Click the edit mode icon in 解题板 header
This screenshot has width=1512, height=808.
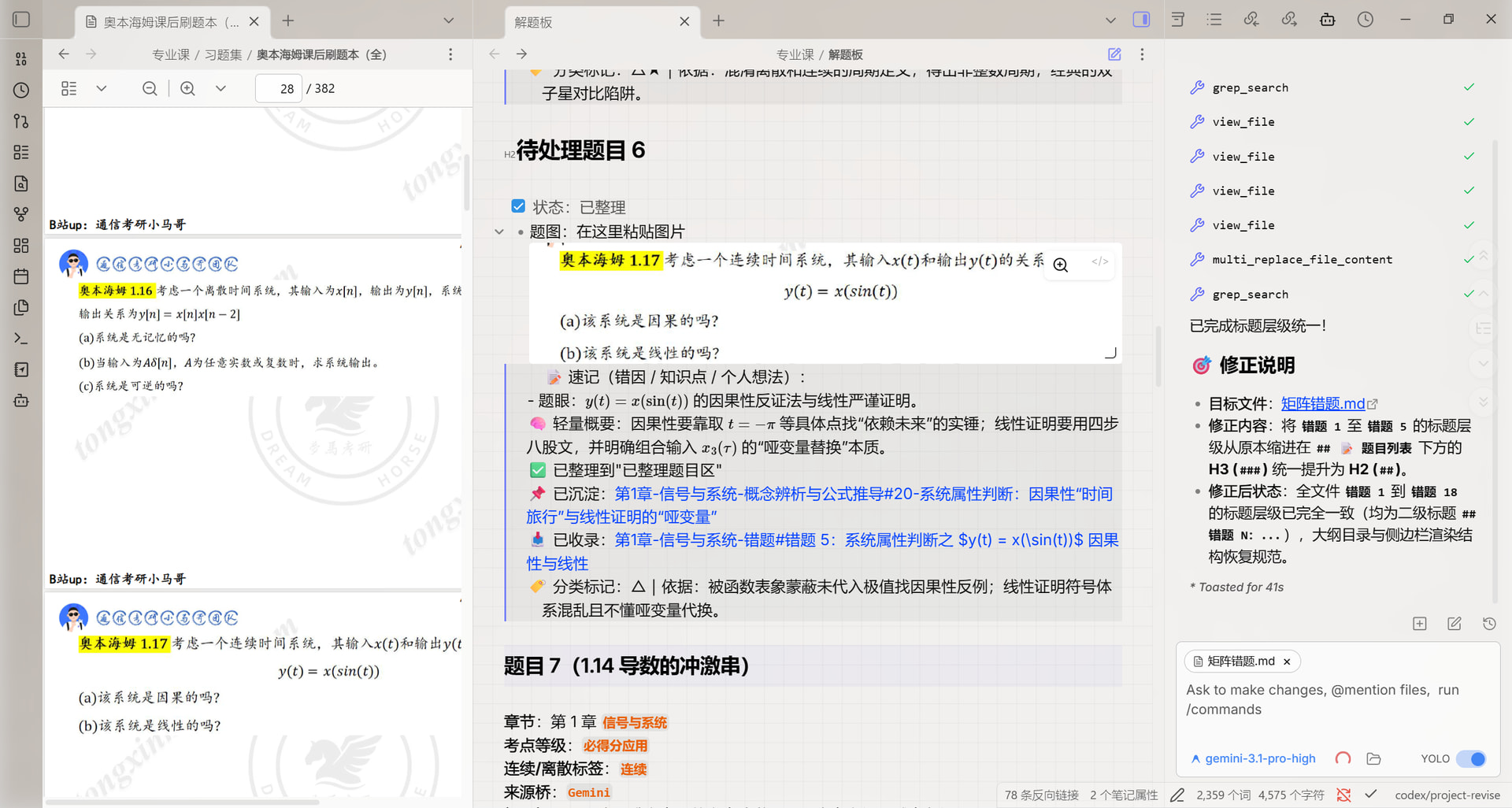point(1114,54)
